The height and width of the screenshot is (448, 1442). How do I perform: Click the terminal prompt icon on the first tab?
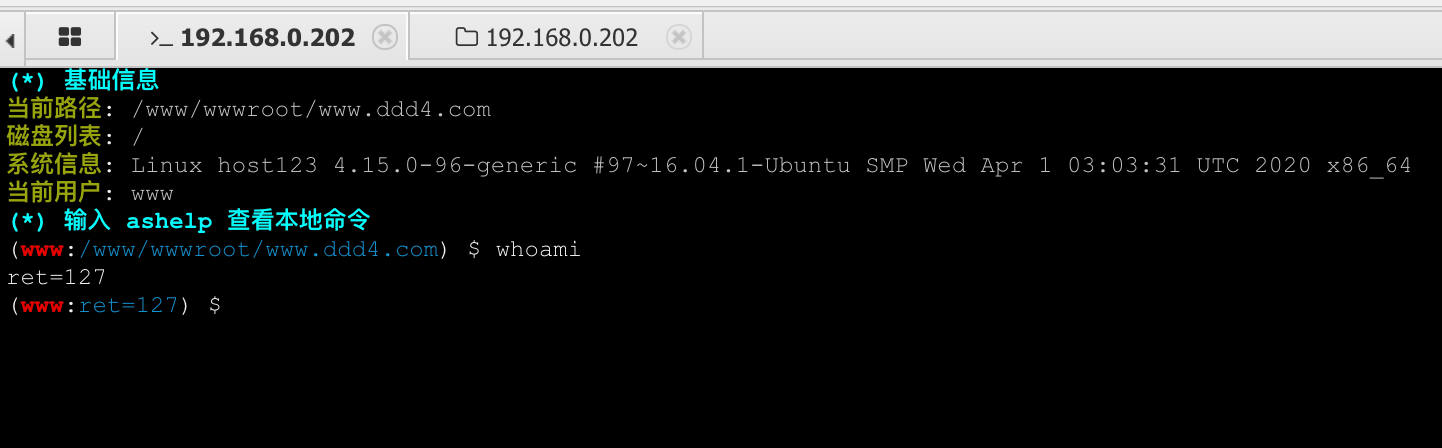point(161,38)
